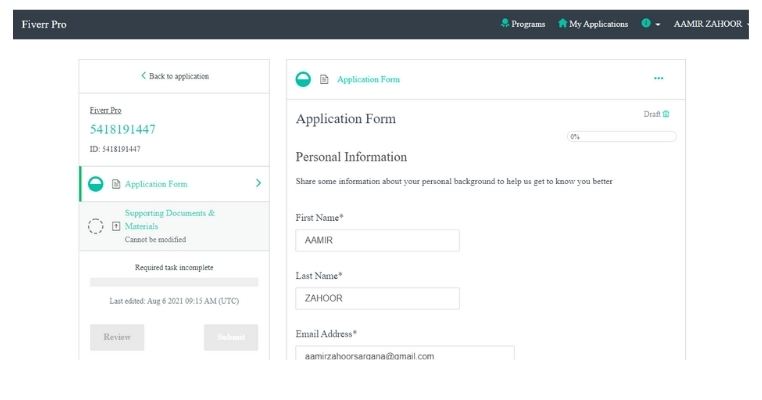762x400 pixels.
Task: Click the My Applications home icon
Action: coord(562,23)
